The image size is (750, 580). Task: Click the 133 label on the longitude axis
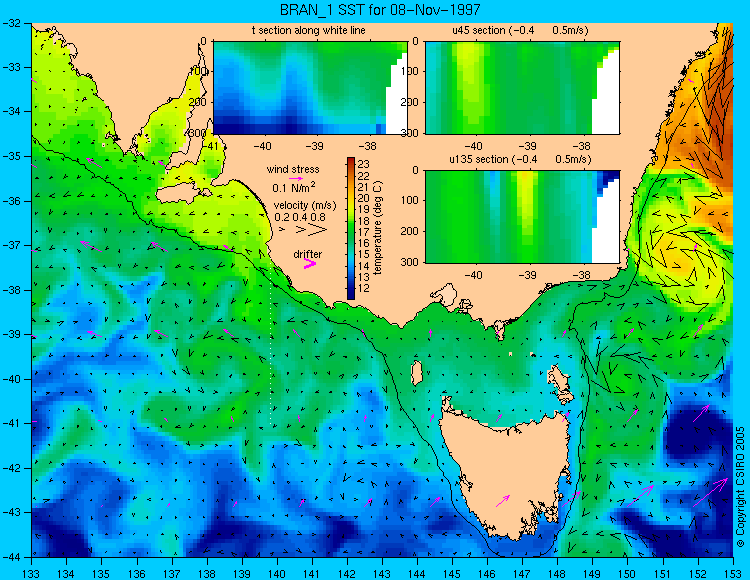(32, 574)
